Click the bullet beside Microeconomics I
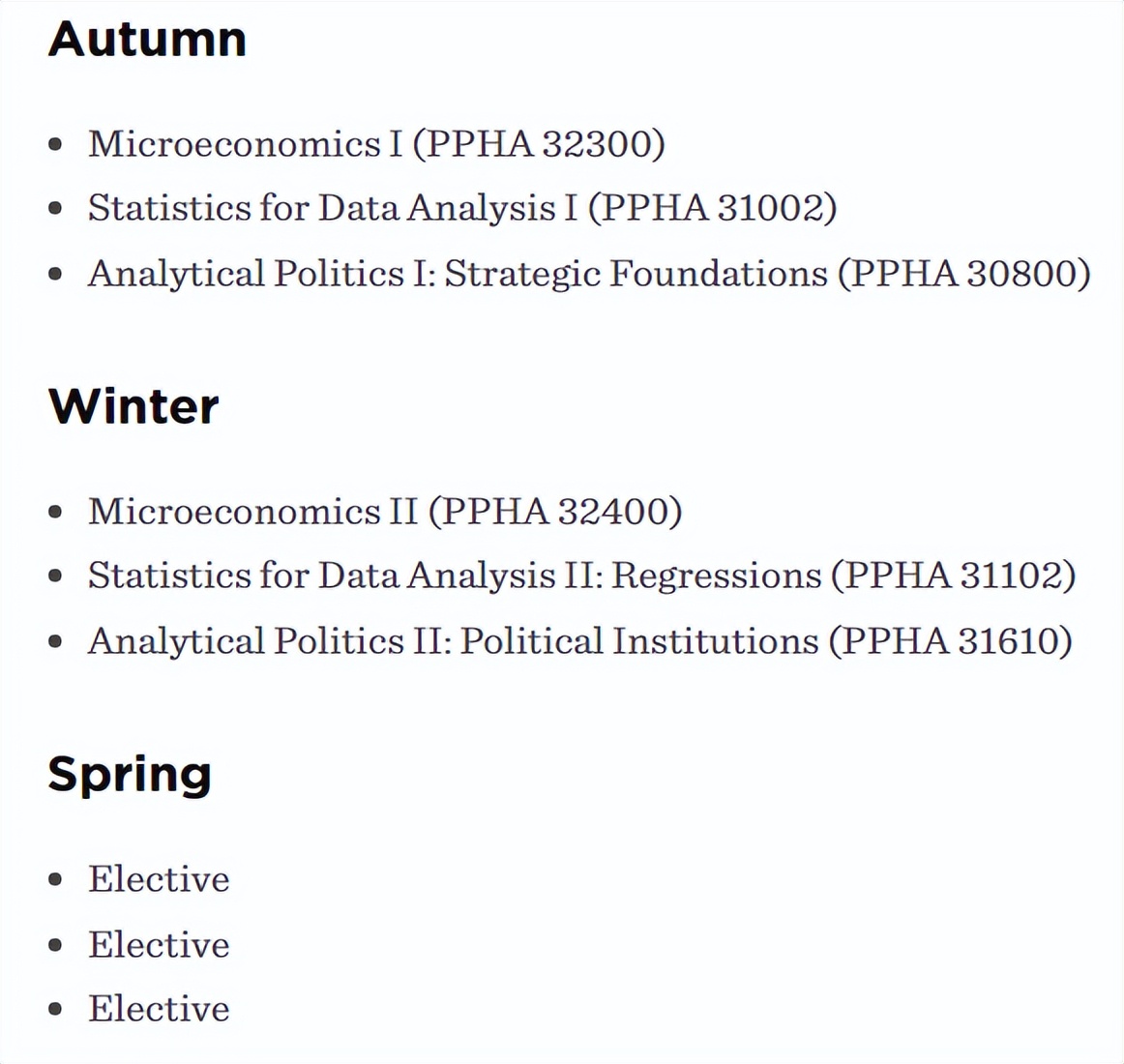The height and width of the screenshot is (1064, 1124). coord(56,145)
